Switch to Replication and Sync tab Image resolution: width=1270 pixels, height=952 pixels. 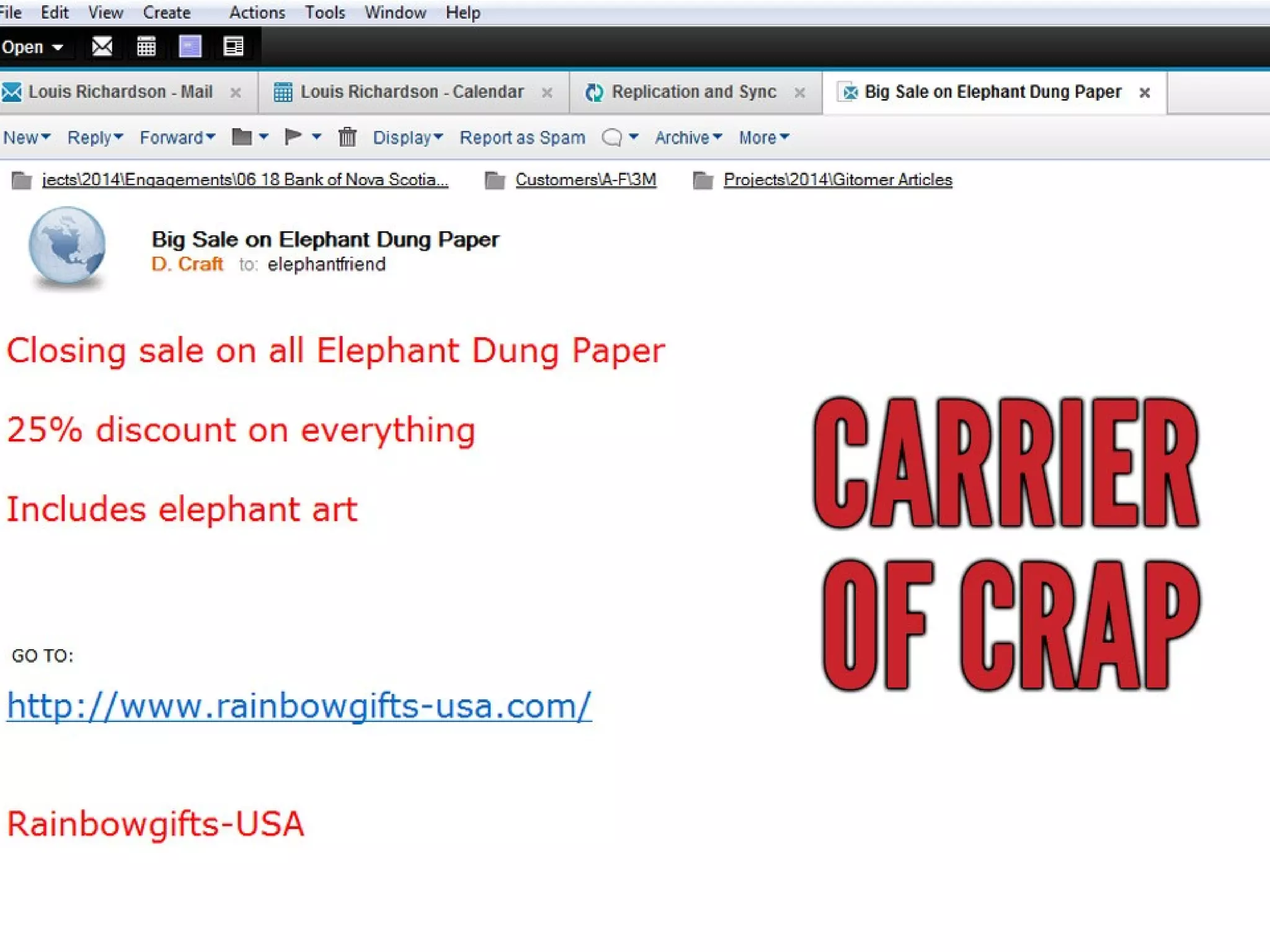tap(693, 92)
